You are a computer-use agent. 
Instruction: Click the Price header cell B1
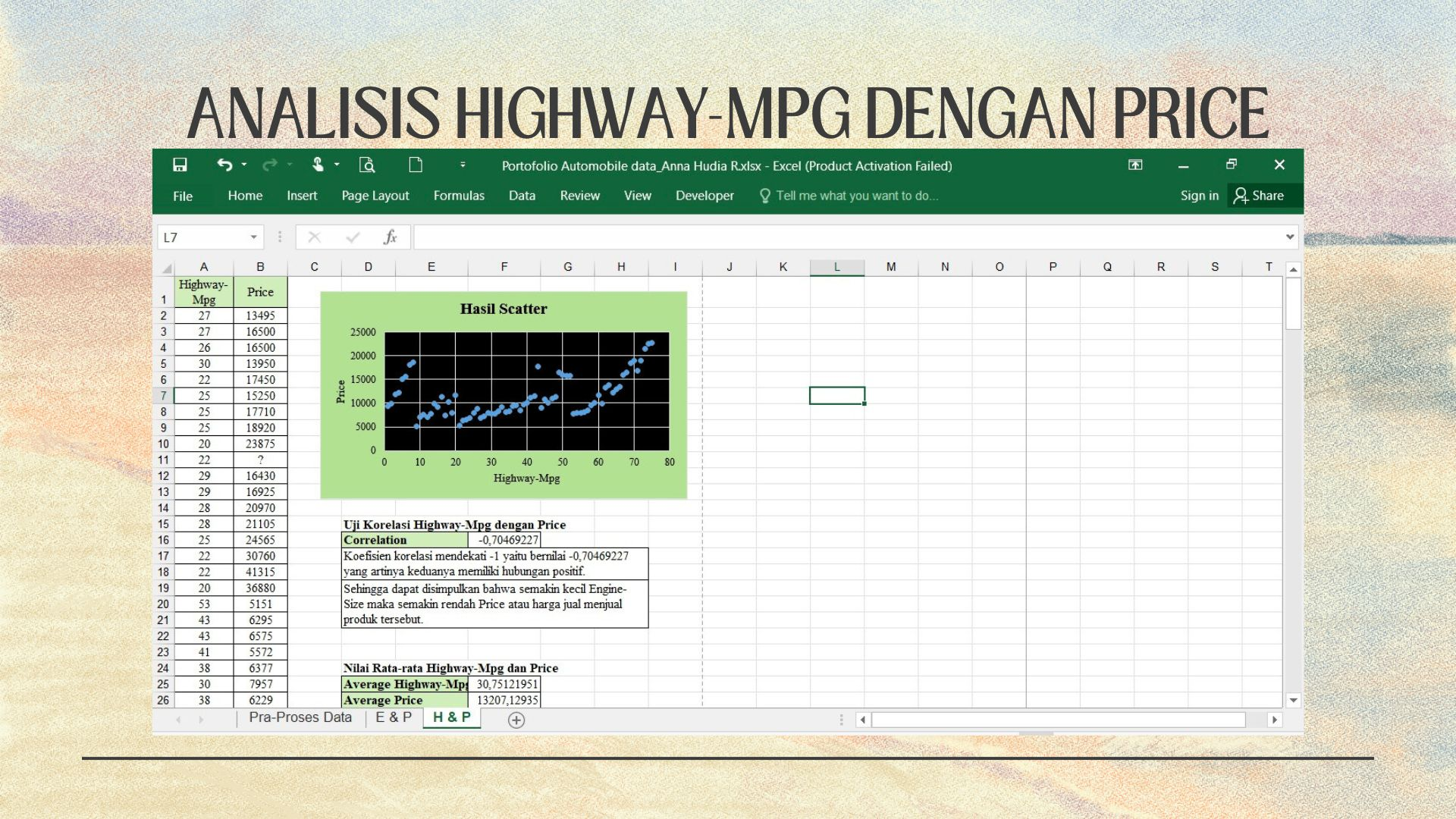point(260,292)
